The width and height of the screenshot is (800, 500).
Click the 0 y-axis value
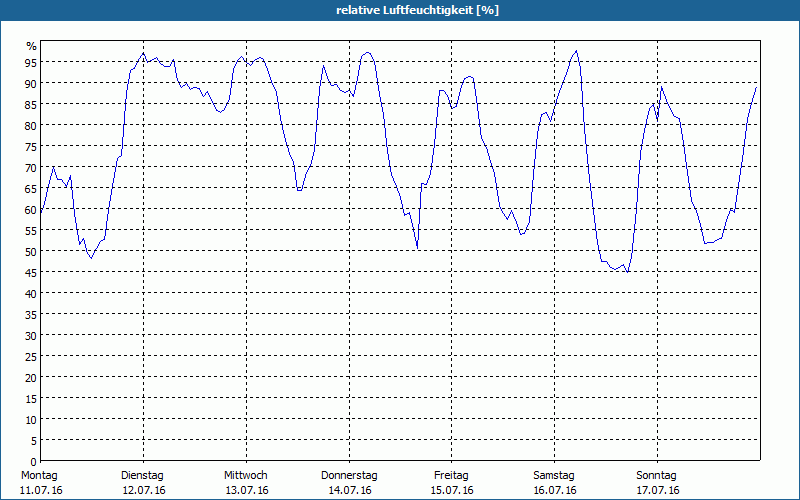coord(34,462)
